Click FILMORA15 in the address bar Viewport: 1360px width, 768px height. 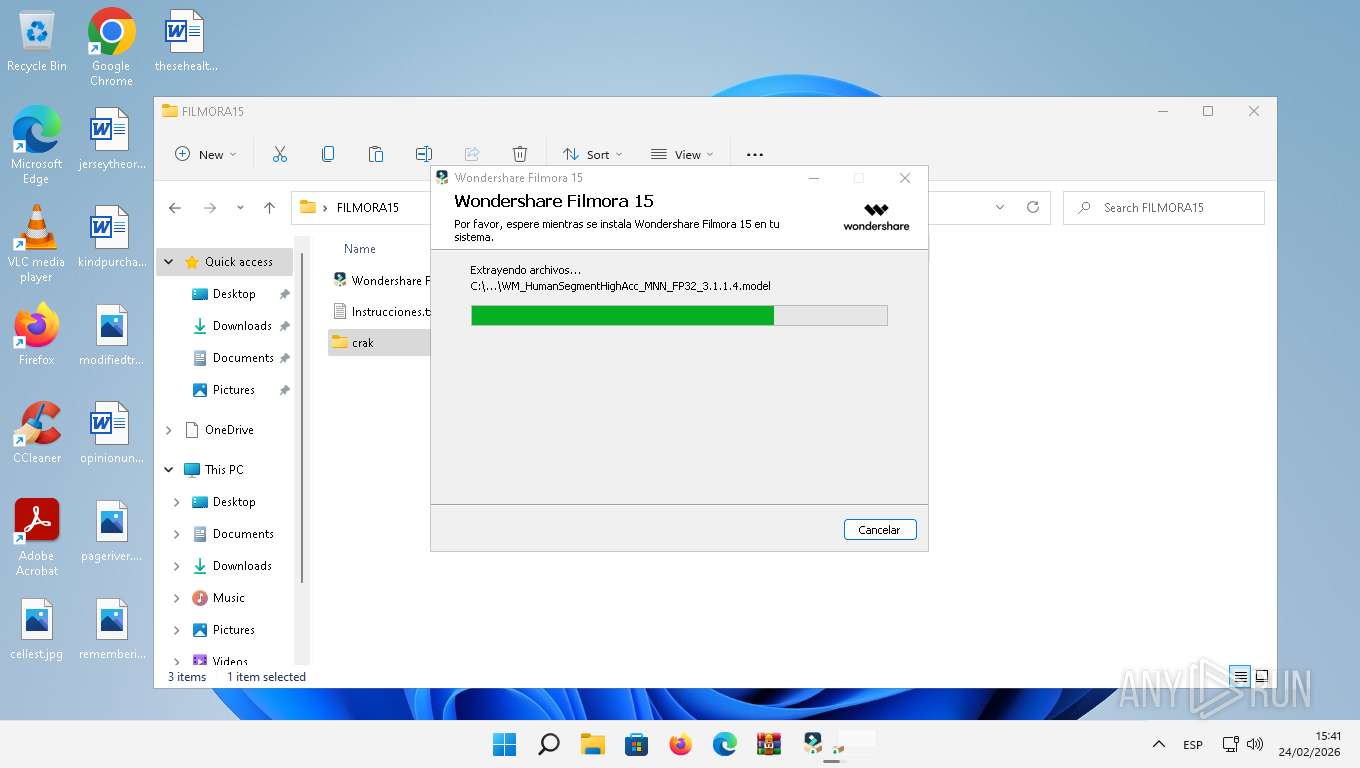point(368,208)
